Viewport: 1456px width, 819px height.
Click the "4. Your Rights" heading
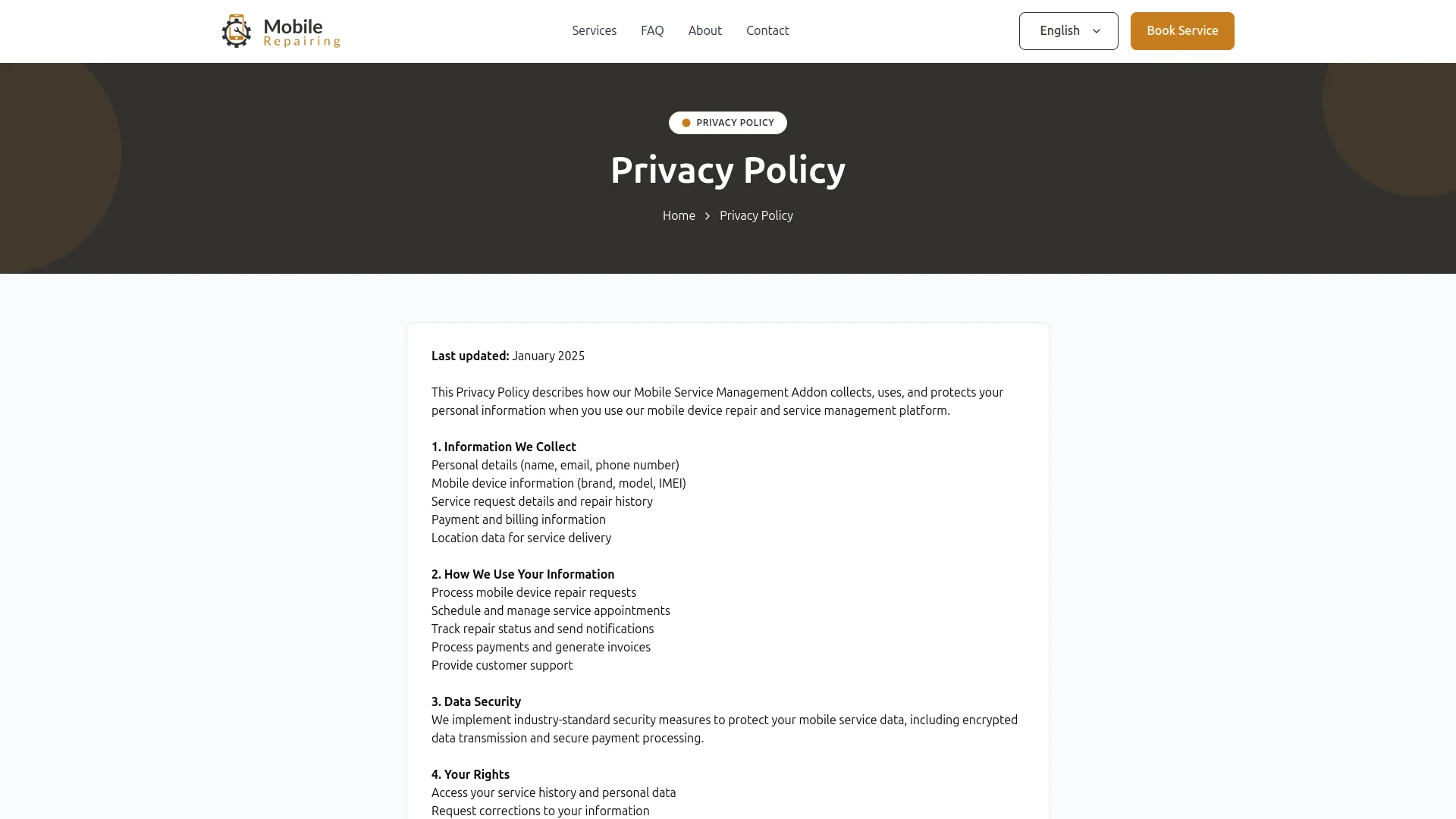click(x=470, y=774)
